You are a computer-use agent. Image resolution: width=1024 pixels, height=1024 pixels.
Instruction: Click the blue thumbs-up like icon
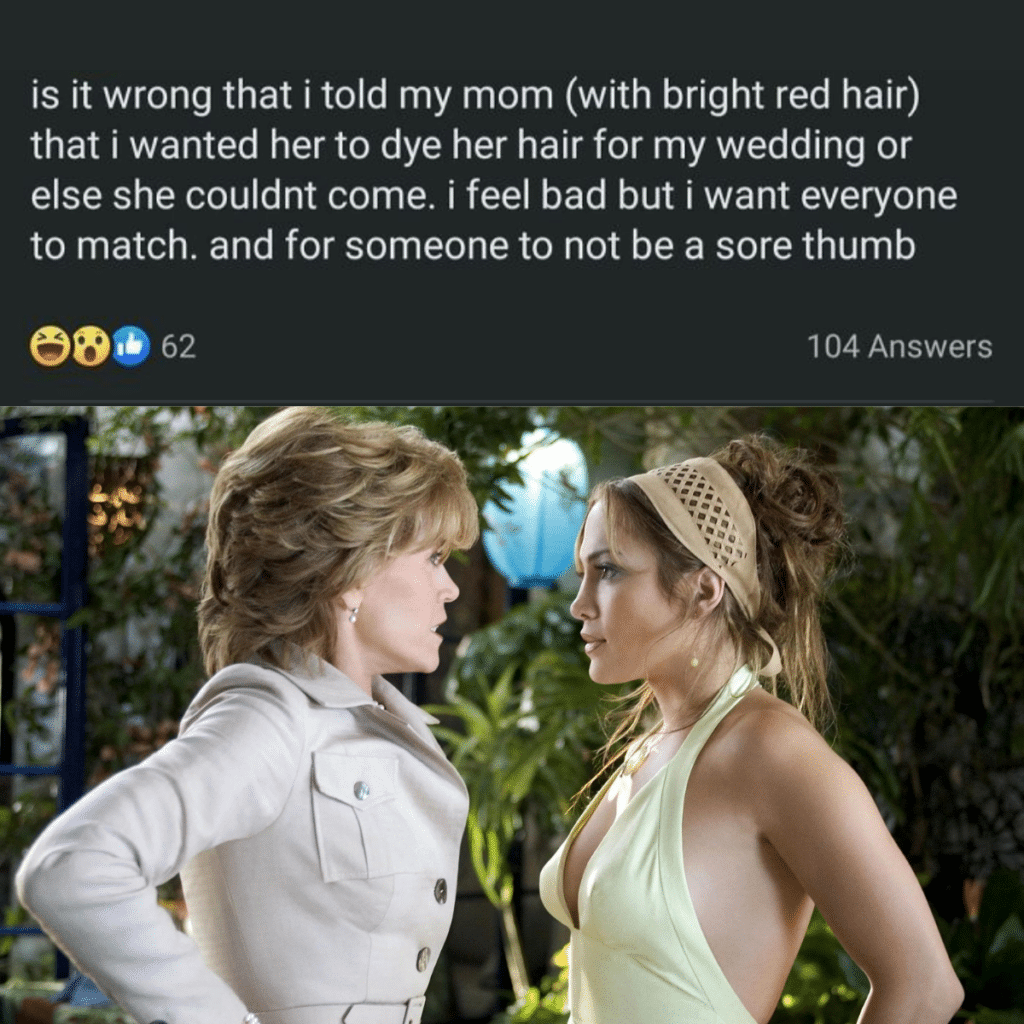[131, 345]
